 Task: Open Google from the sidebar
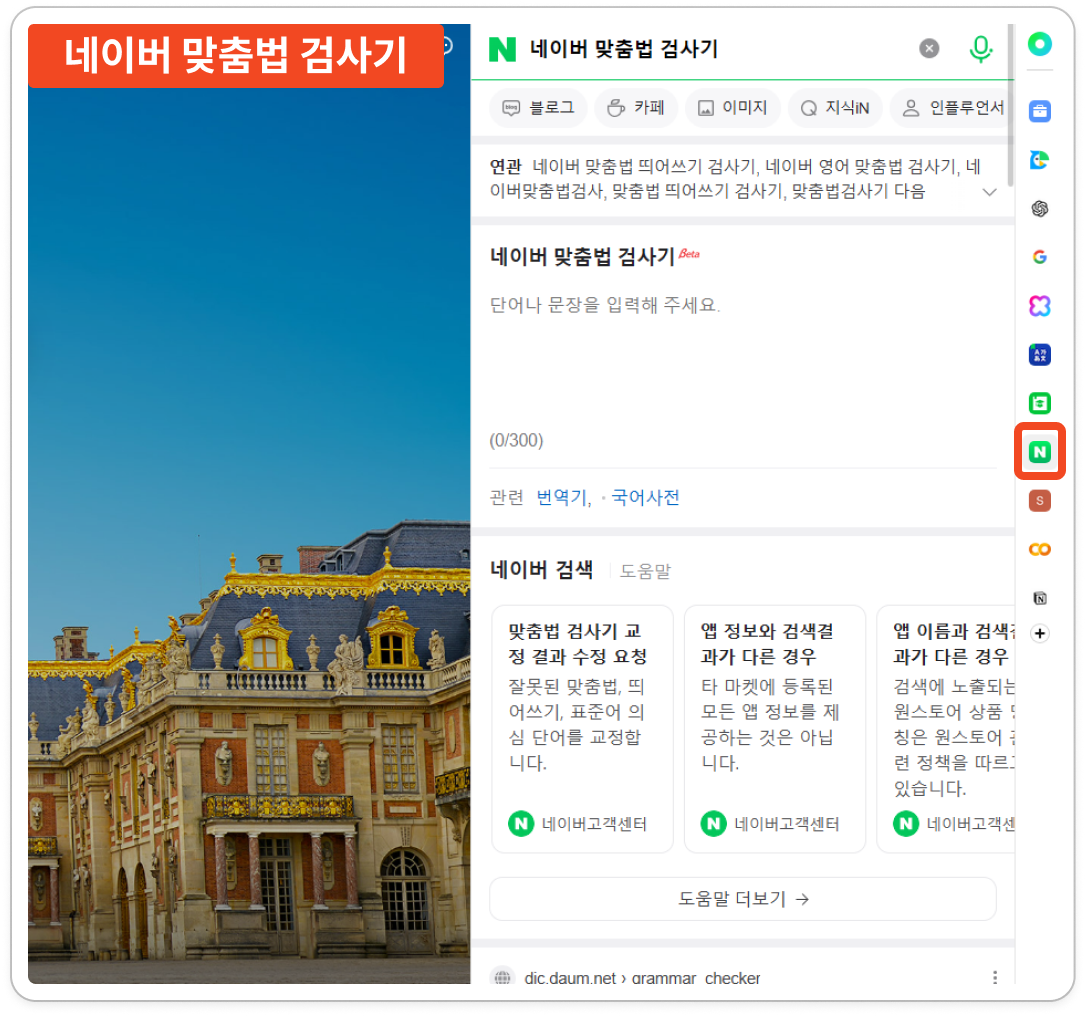point(1039,257)
